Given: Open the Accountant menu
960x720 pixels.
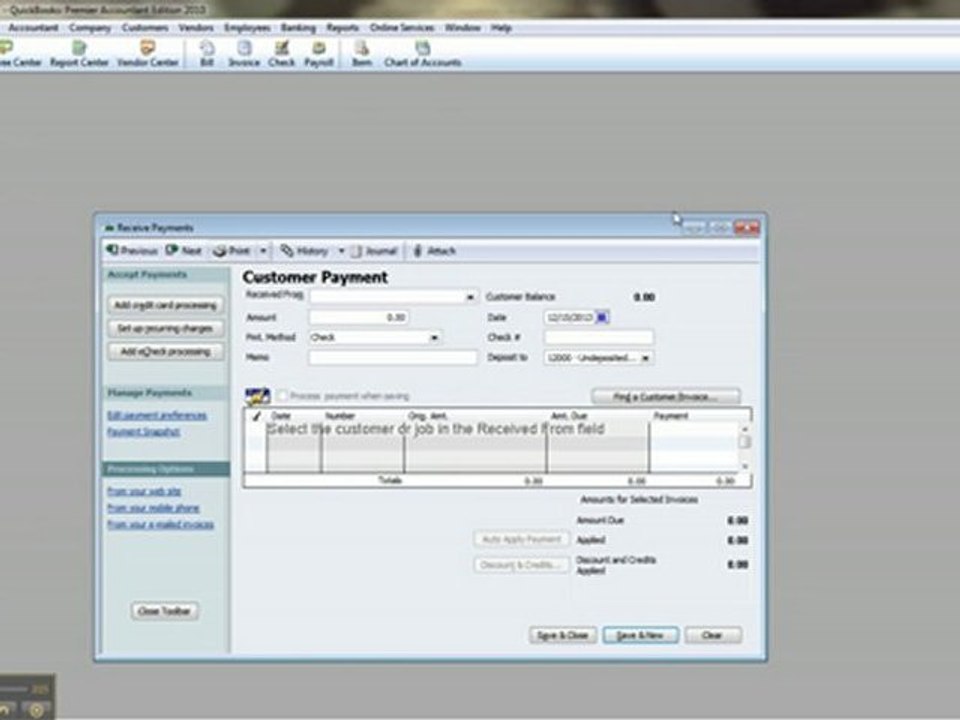Looking at the screenshot, I should 33,28.
